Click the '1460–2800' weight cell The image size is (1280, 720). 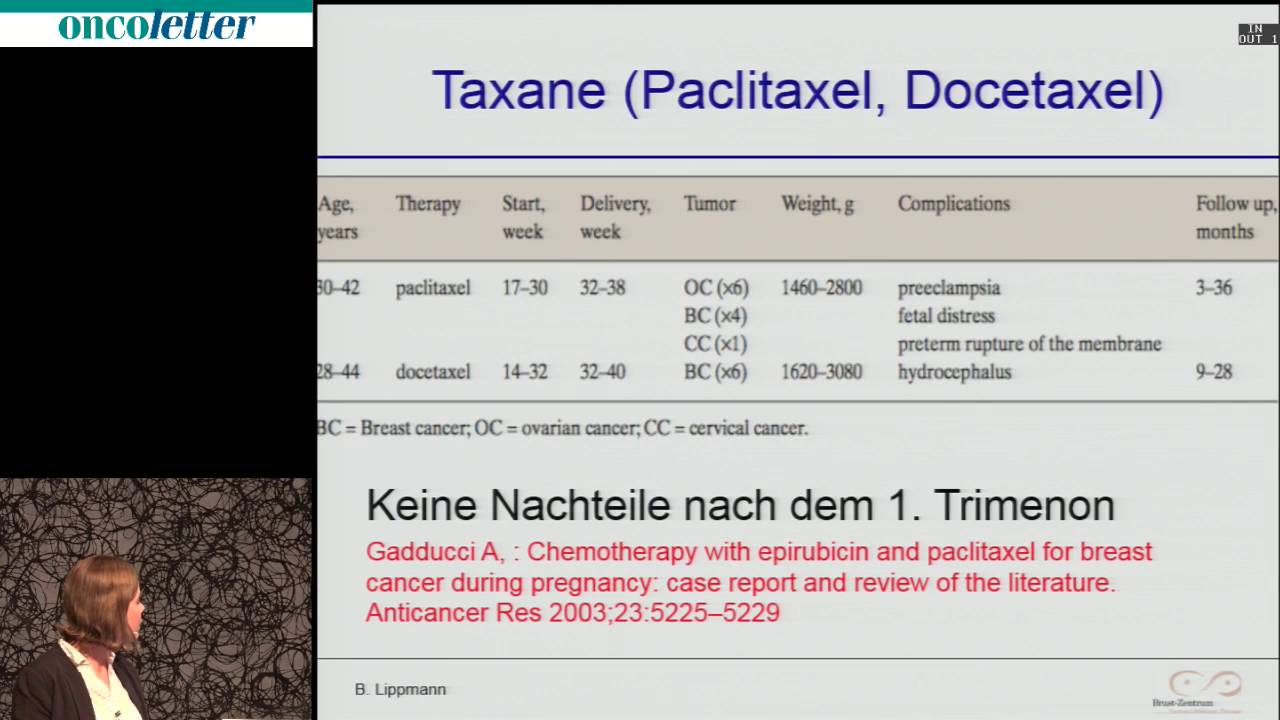point(821,288)
